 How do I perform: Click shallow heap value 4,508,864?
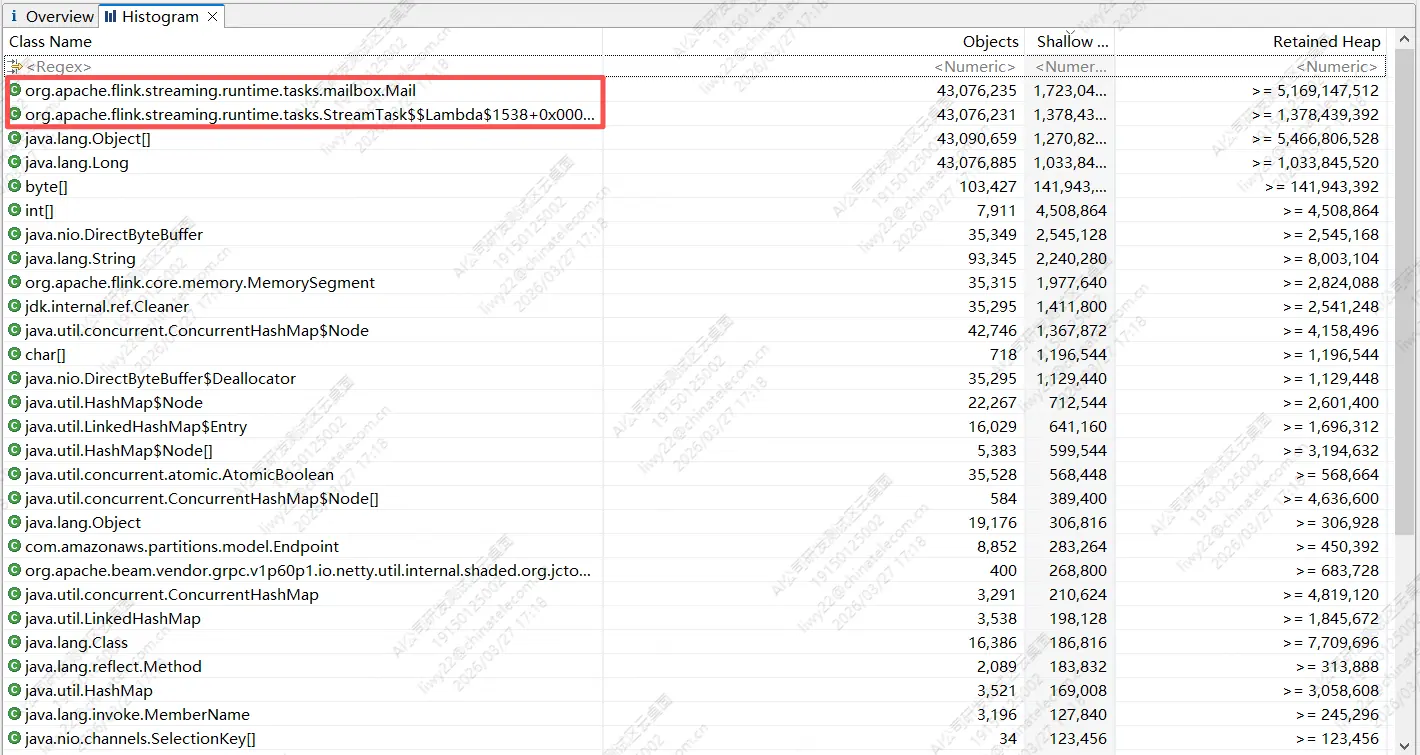pos(1071,210)
